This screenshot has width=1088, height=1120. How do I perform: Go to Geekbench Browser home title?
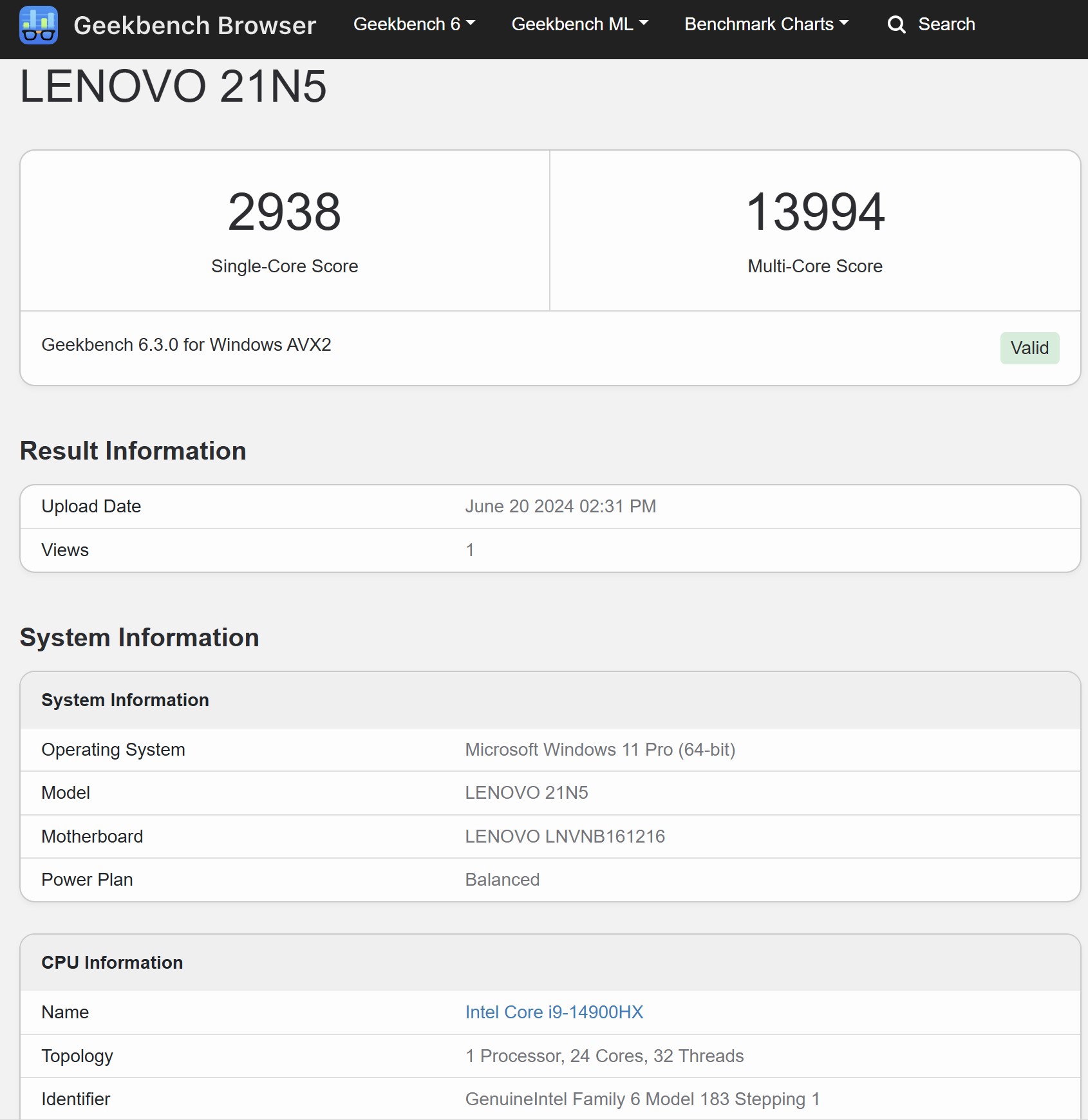point(194,26)
